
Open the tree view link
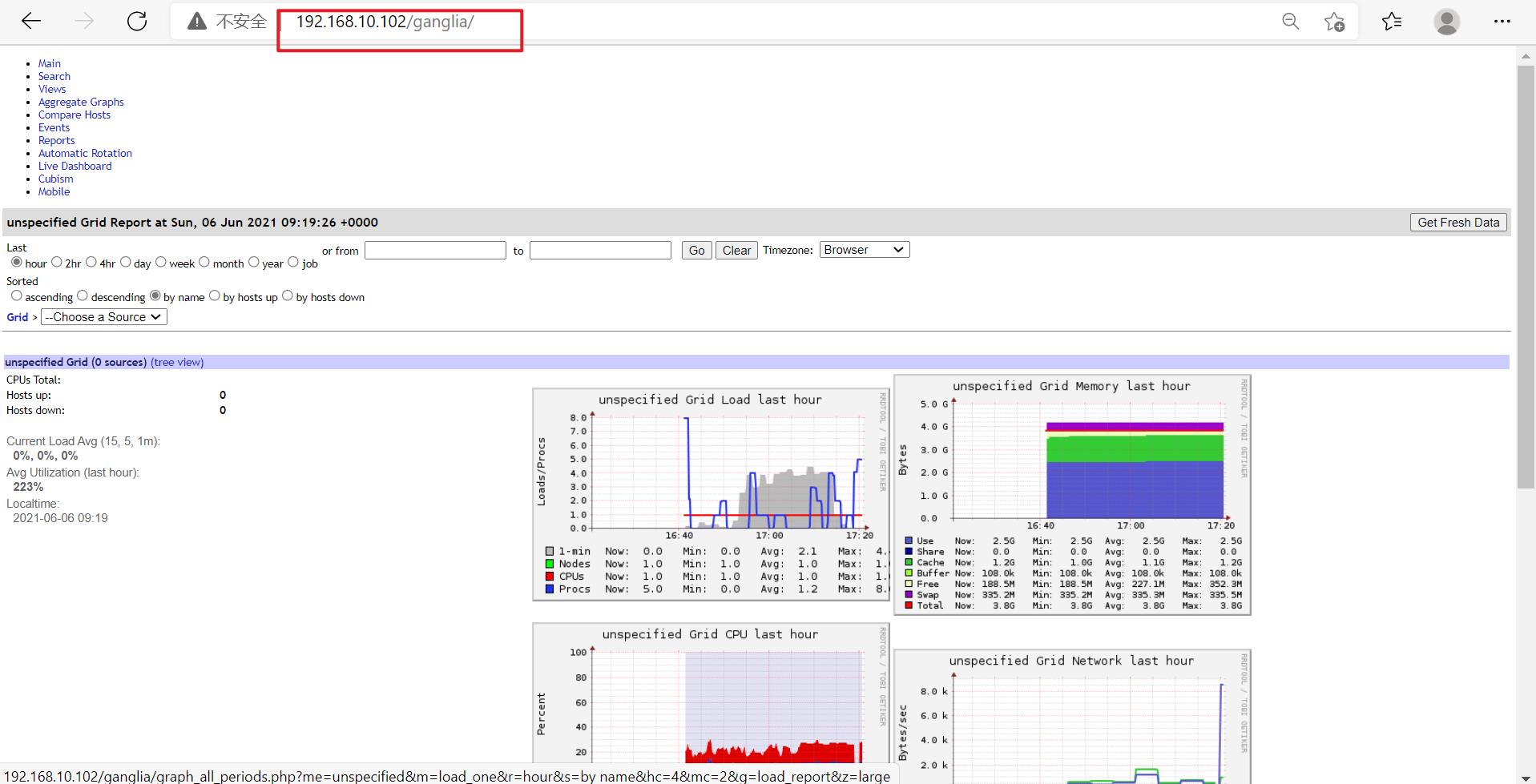click(177, 362)
